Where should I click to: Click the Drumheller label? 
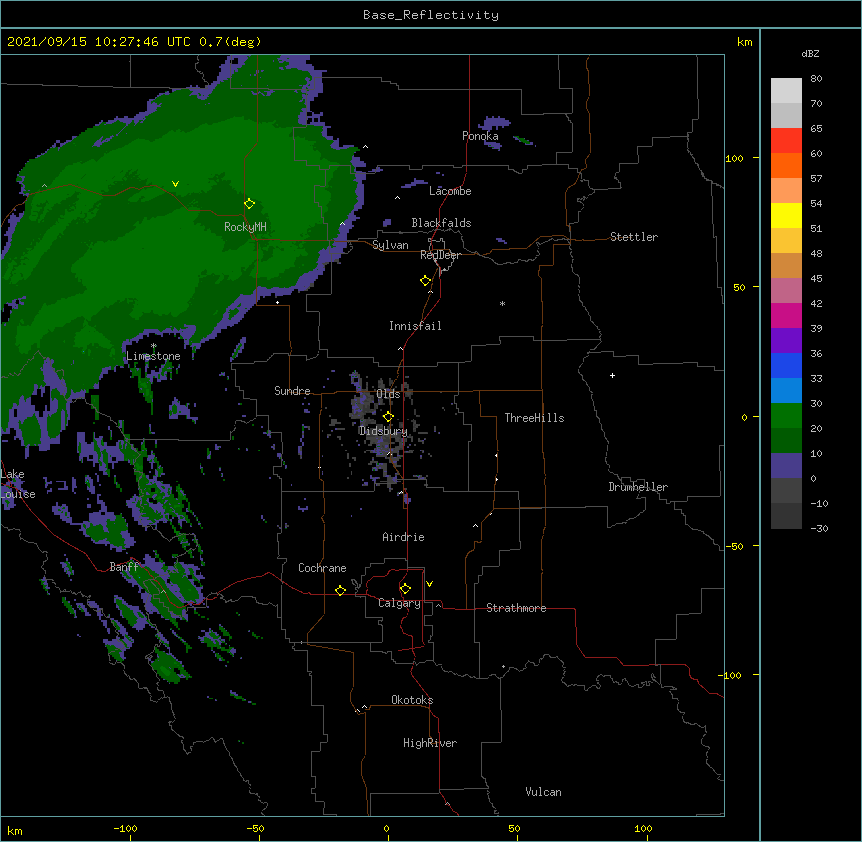pos(638,487)
